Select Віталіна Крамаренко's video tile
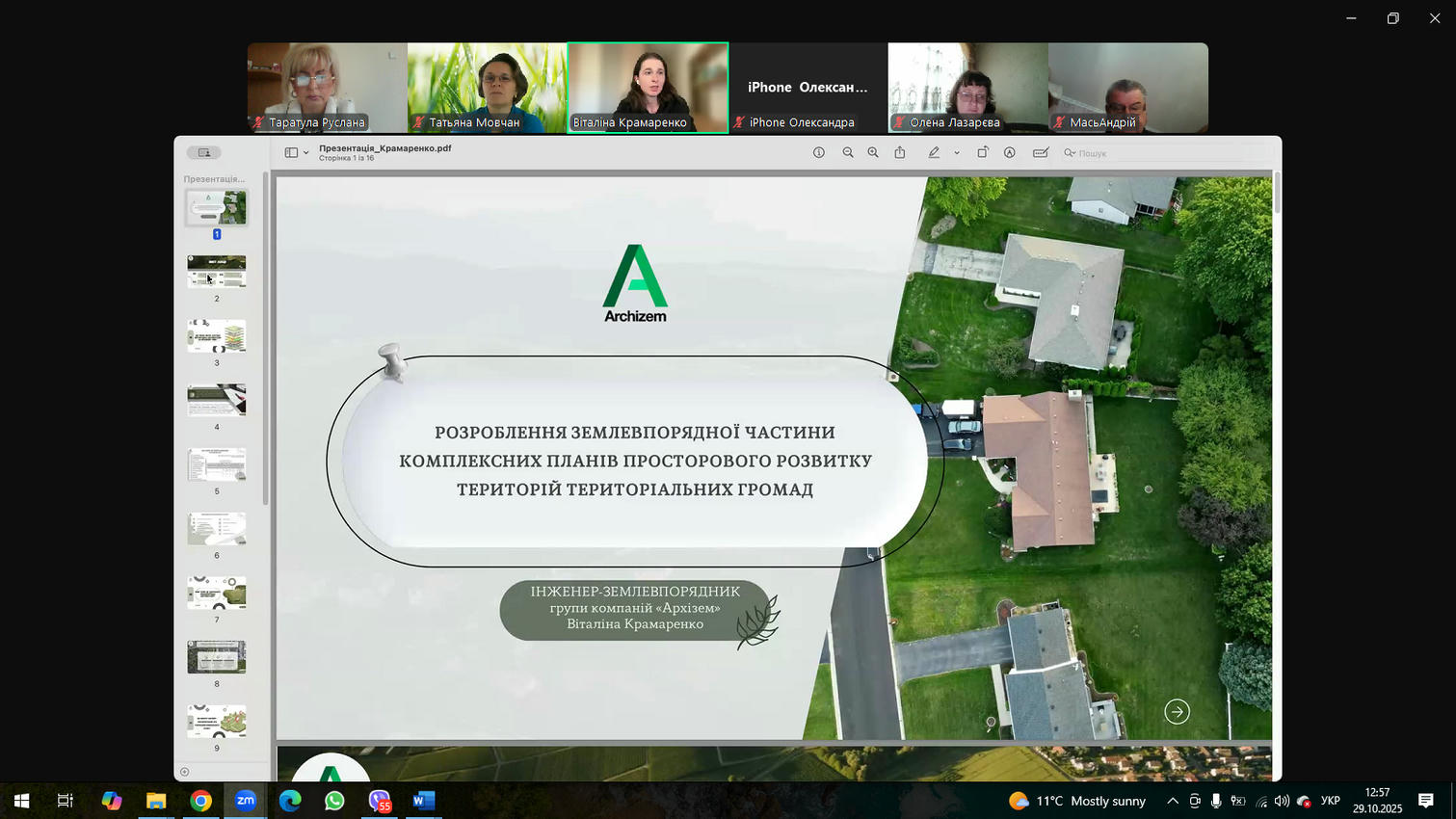The height and width of the screenshot is (819, 1456). coord(648,87)
